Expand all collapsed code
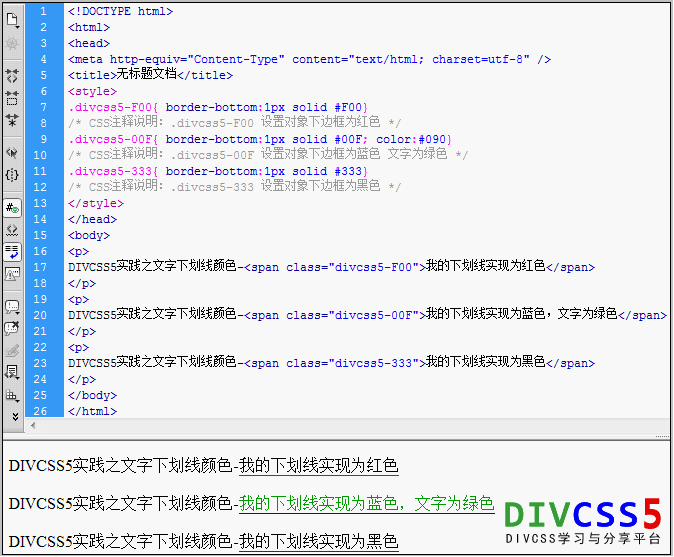This screenshot has width=674, height=557. click(12, 120)
